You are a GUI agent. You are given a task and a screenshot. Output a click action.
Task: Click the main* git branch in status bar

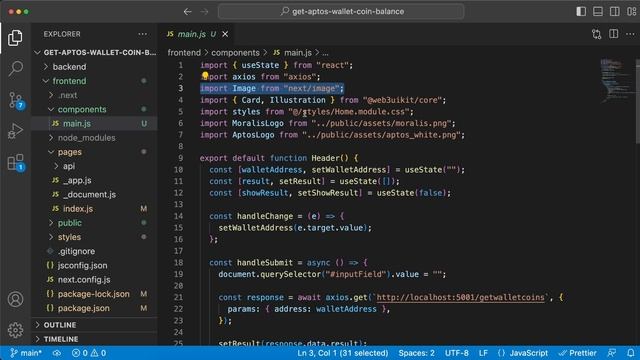tap(26, 353)
